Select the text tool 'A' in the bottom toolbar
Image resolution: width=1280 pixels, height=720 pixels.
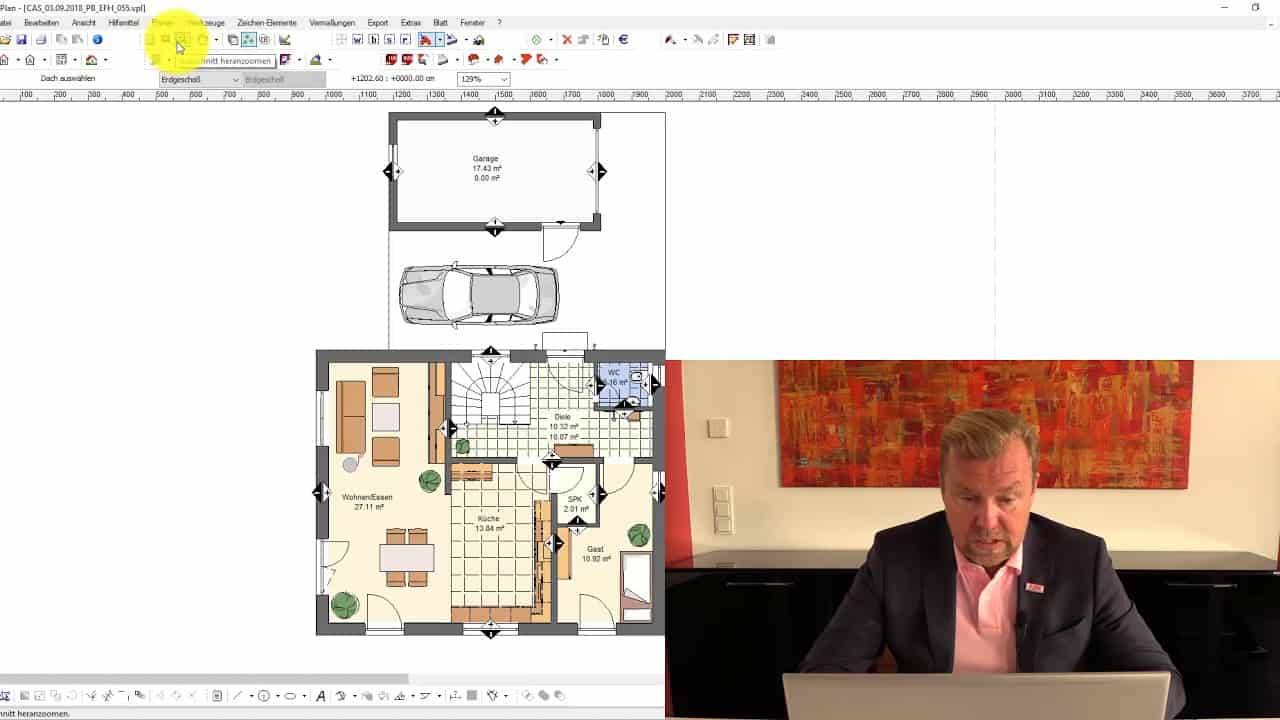321,696
